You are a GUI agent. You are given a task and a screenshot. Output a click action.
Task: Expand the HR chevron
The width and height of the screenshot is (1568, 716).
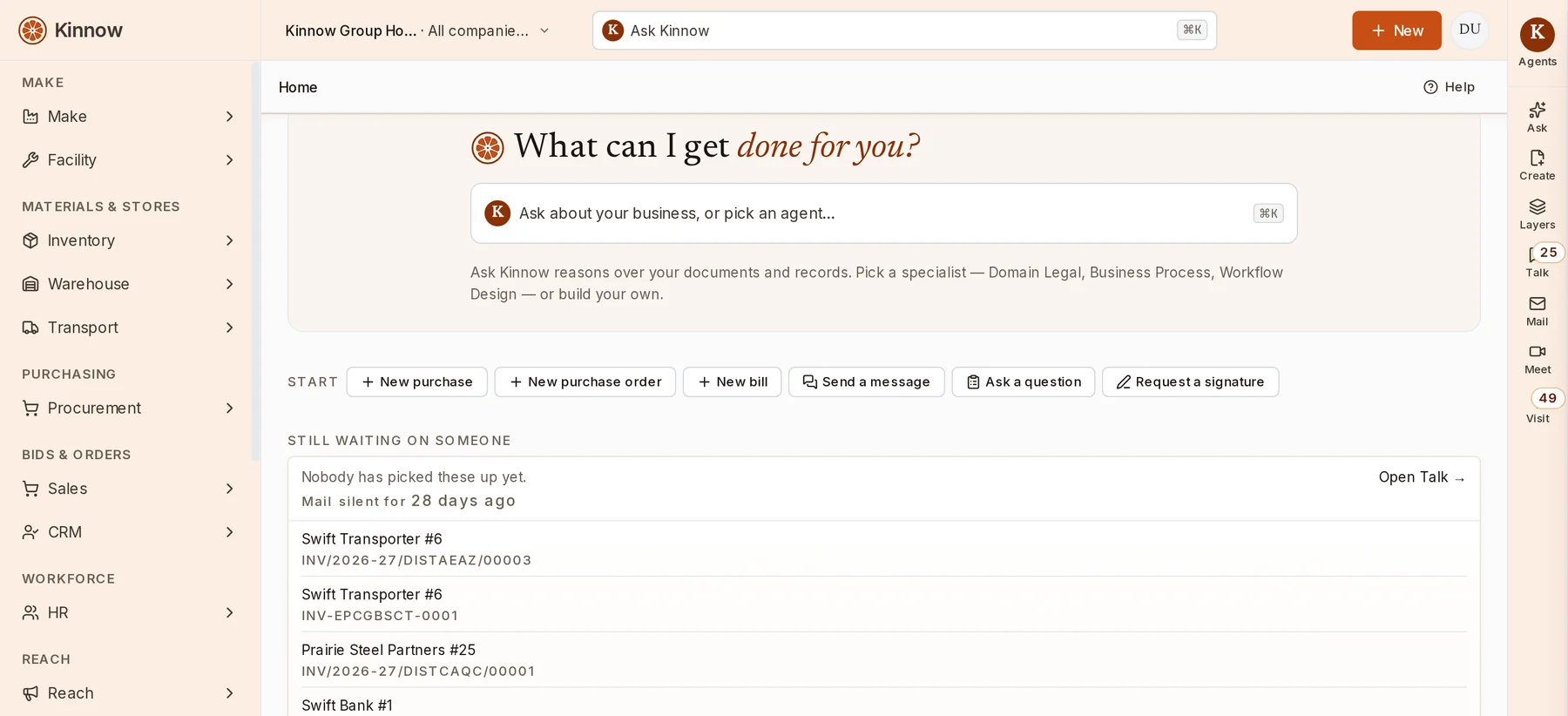[229, 613]
